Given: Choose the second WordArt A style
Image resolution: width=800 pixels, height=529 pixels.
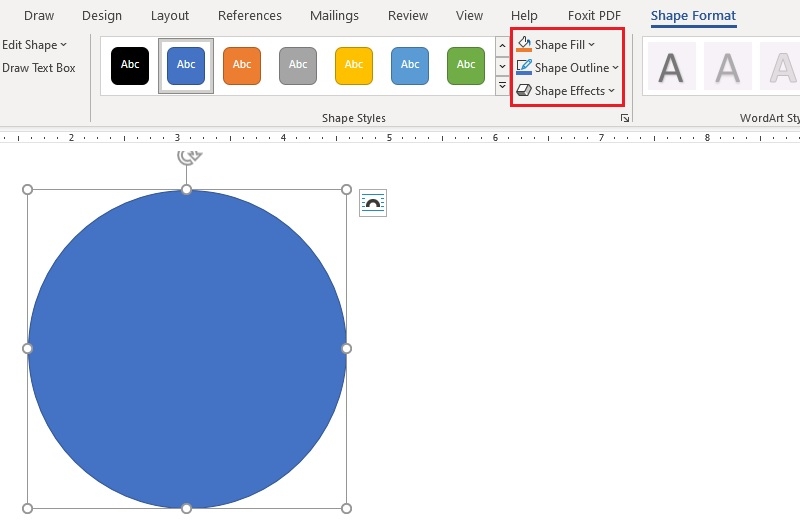Looking at the screenshot, I should coord(728,66).
